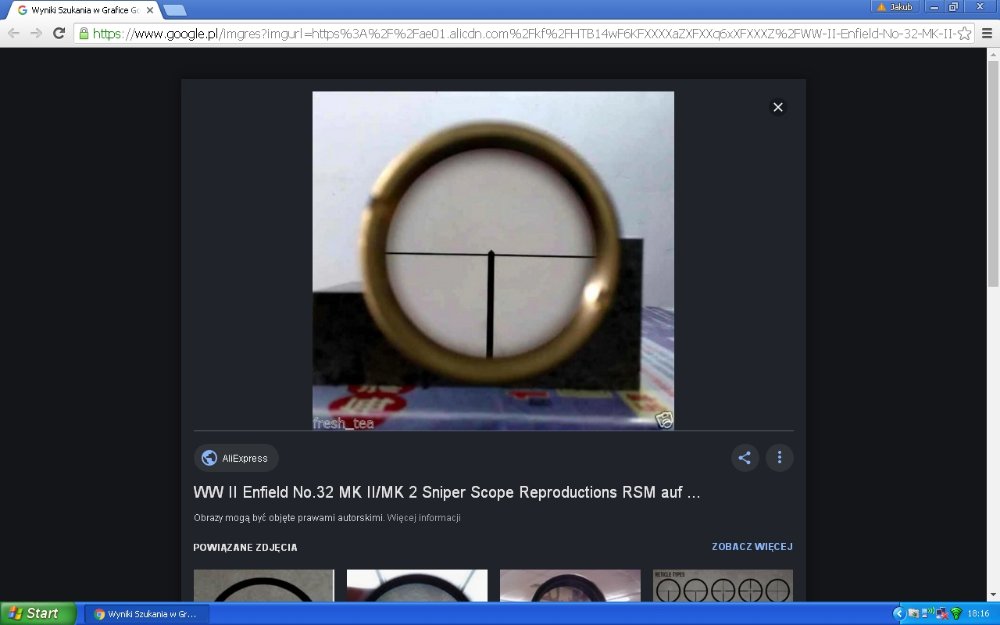Follow the 'Więcej informacji' copyright link
1000x625 pixels.
(423, 518)
